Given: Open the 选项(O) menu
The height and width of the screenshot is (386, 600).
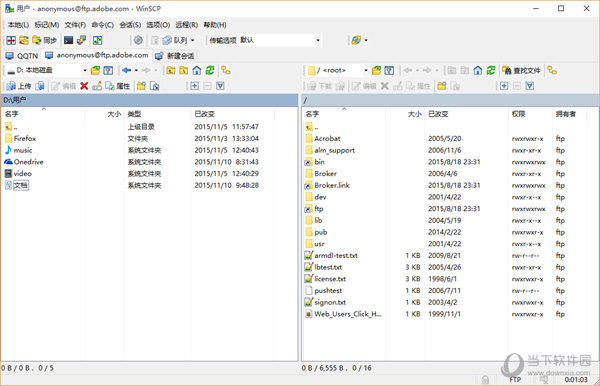Looking at the screenshot, I should [x=158, y=25].
